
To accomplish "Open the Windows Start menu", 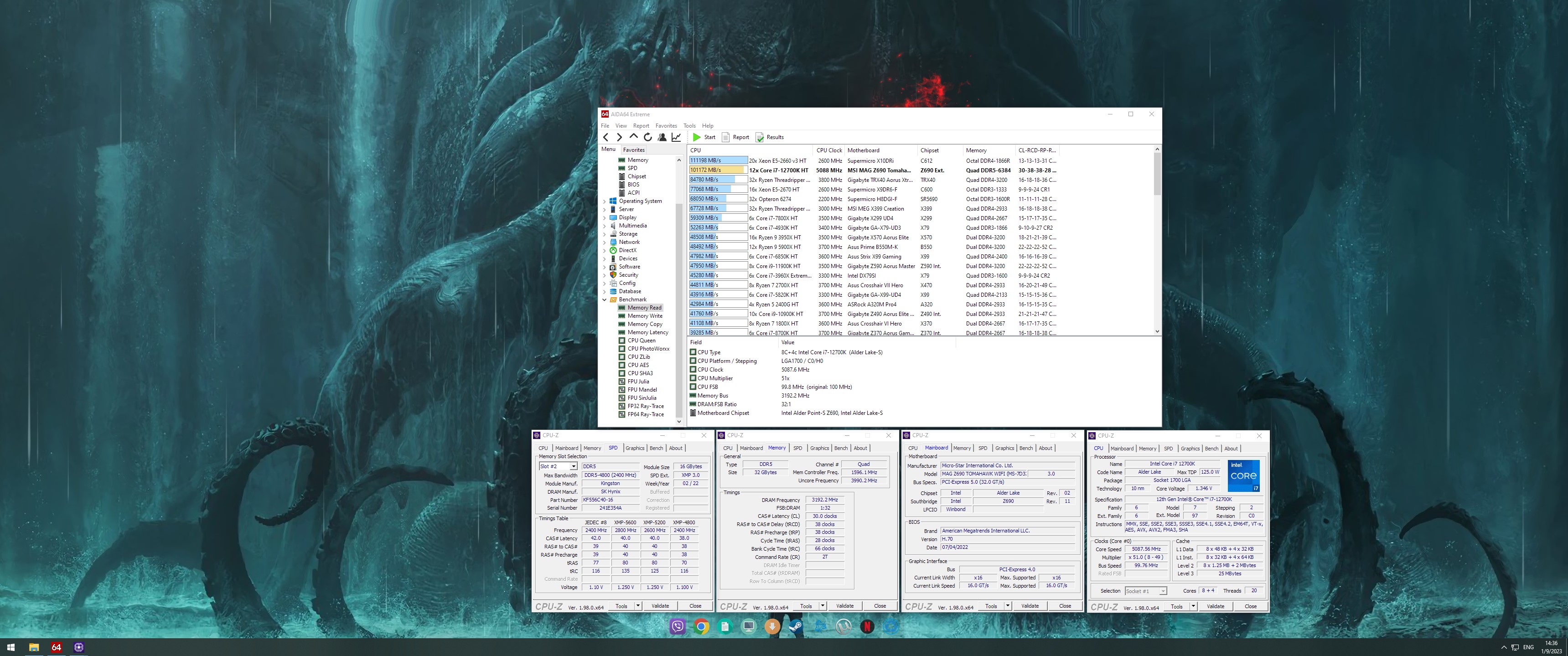I will pyautogui.click(x=10, y=647).
